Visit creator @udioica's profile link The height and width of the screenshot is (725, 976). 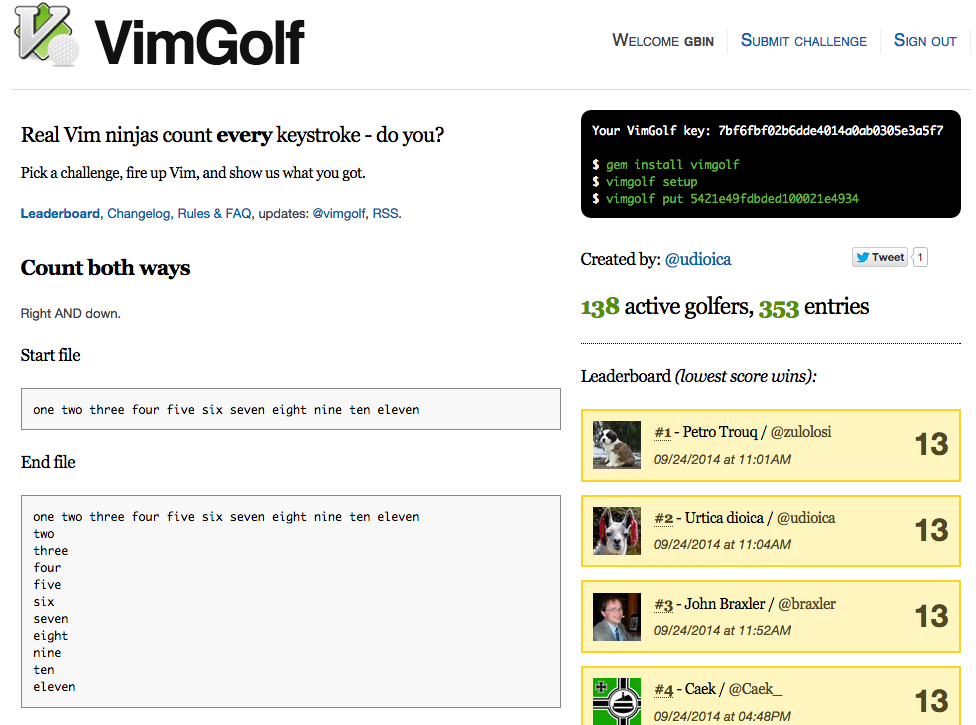point(698,259)
